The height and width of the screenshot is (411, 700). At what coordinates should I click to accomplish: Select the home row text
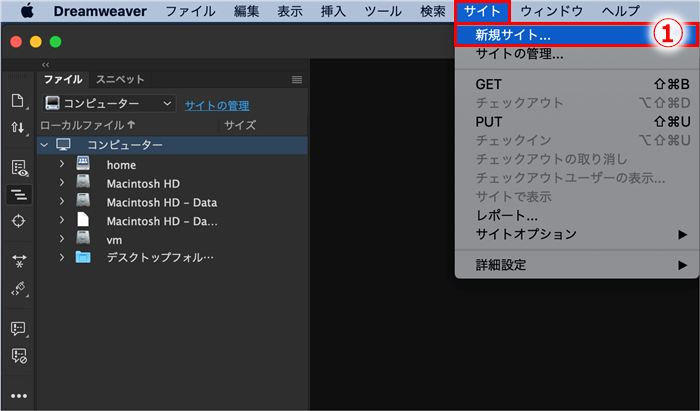pos(121,165)
